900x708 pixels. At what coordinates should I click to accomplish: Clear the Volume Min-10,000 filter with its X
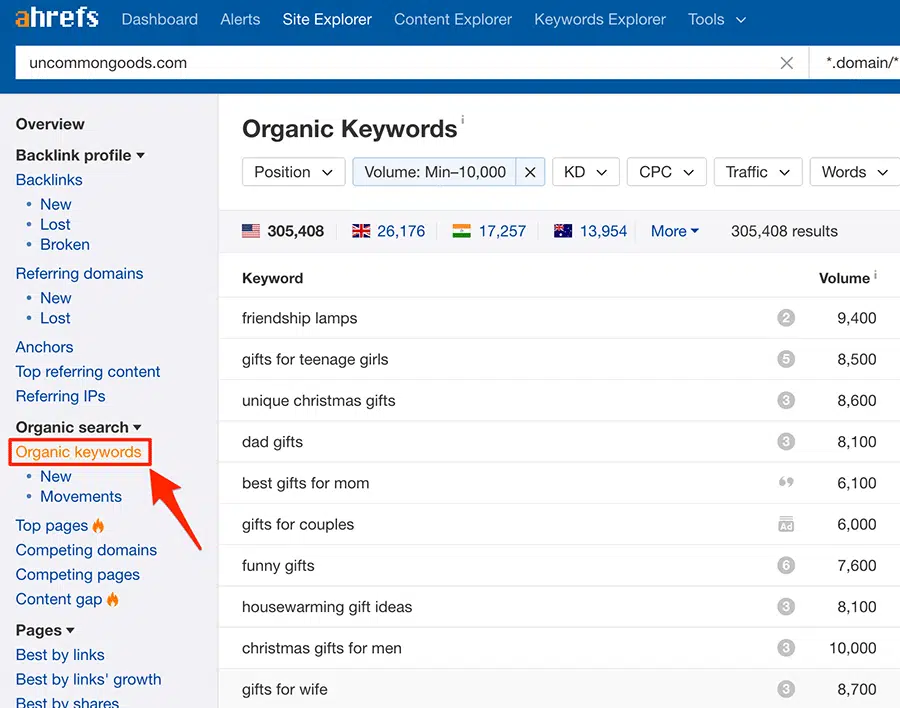pyautogui.click(x=530, y=171)
